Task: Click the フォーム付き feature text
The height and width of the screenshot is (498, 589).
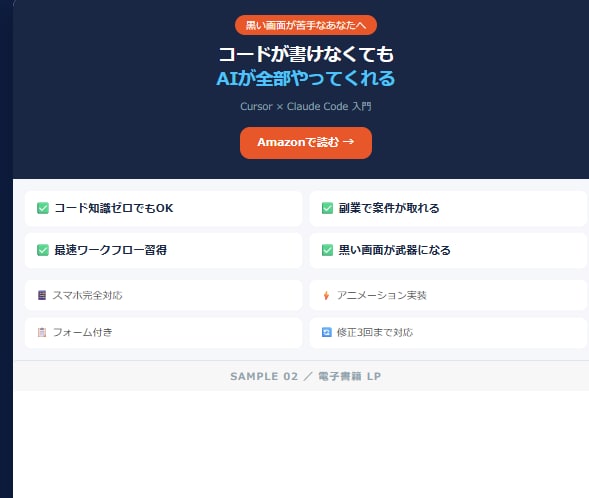Action: pos(83,332)
